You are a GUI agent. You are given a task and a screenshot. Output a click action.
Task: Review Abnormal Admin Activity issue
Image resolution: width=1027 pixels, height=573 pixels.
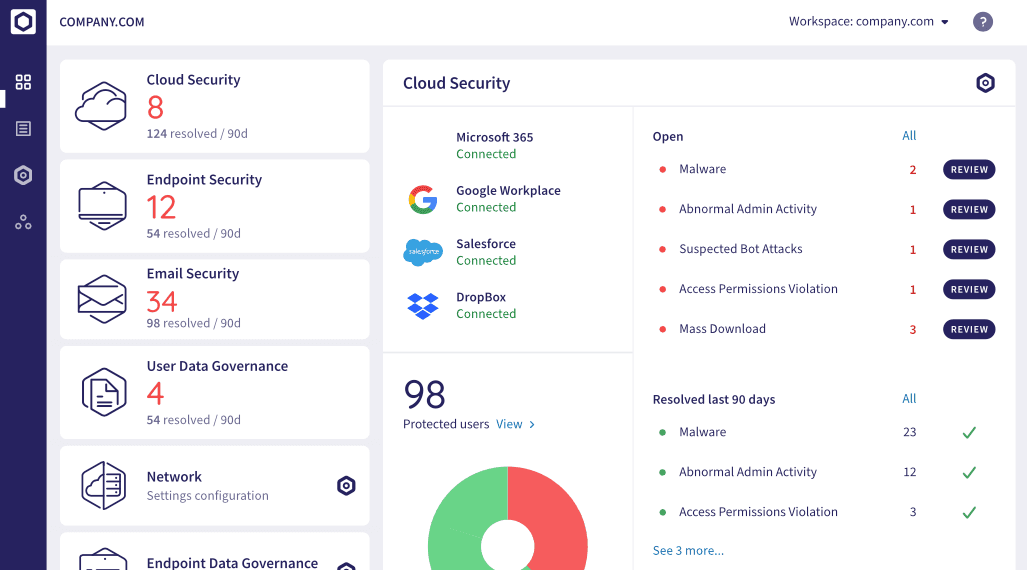(x=969, y=210)
